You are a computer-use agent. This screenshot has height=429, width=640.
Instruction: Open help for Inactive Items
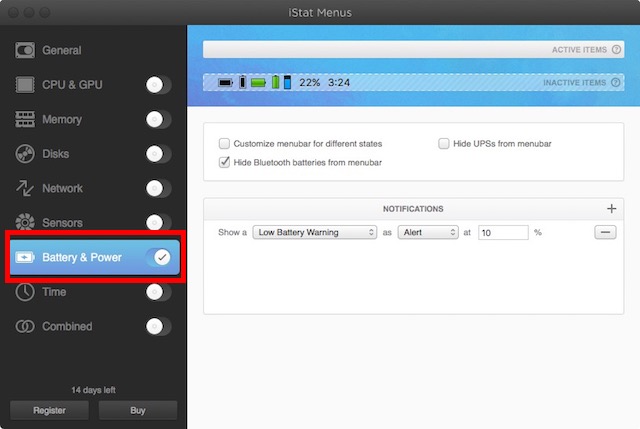coord(616,82)
